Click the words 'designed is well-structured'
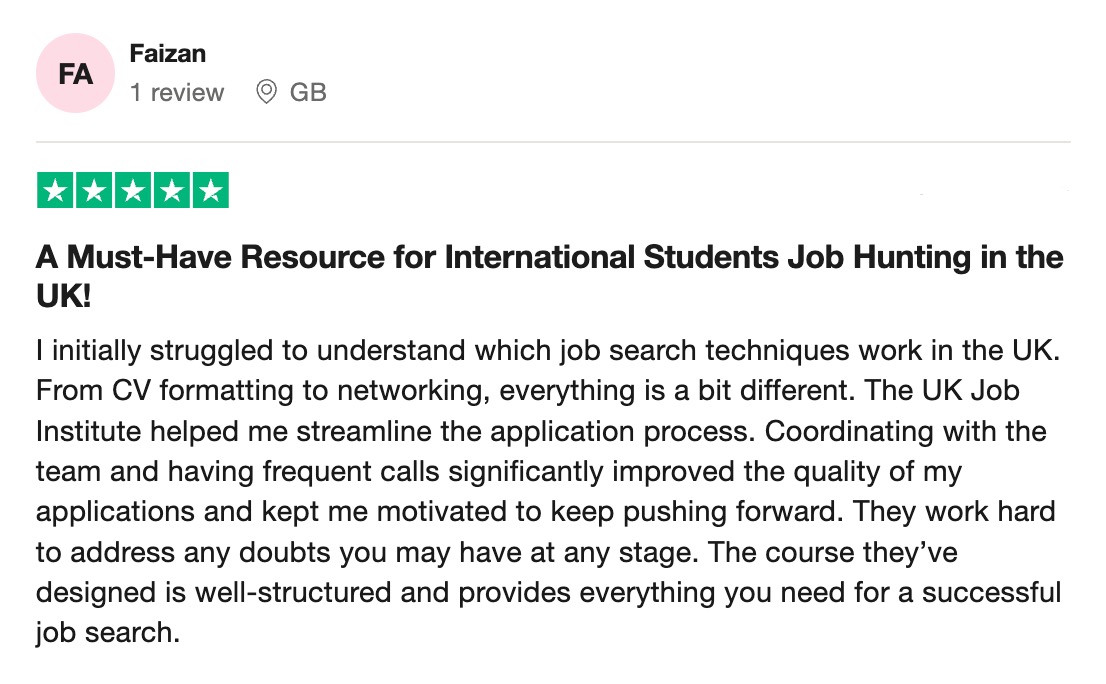This screenshot has width=1106, height=684. pyautogui.click(x=213, y=592)
